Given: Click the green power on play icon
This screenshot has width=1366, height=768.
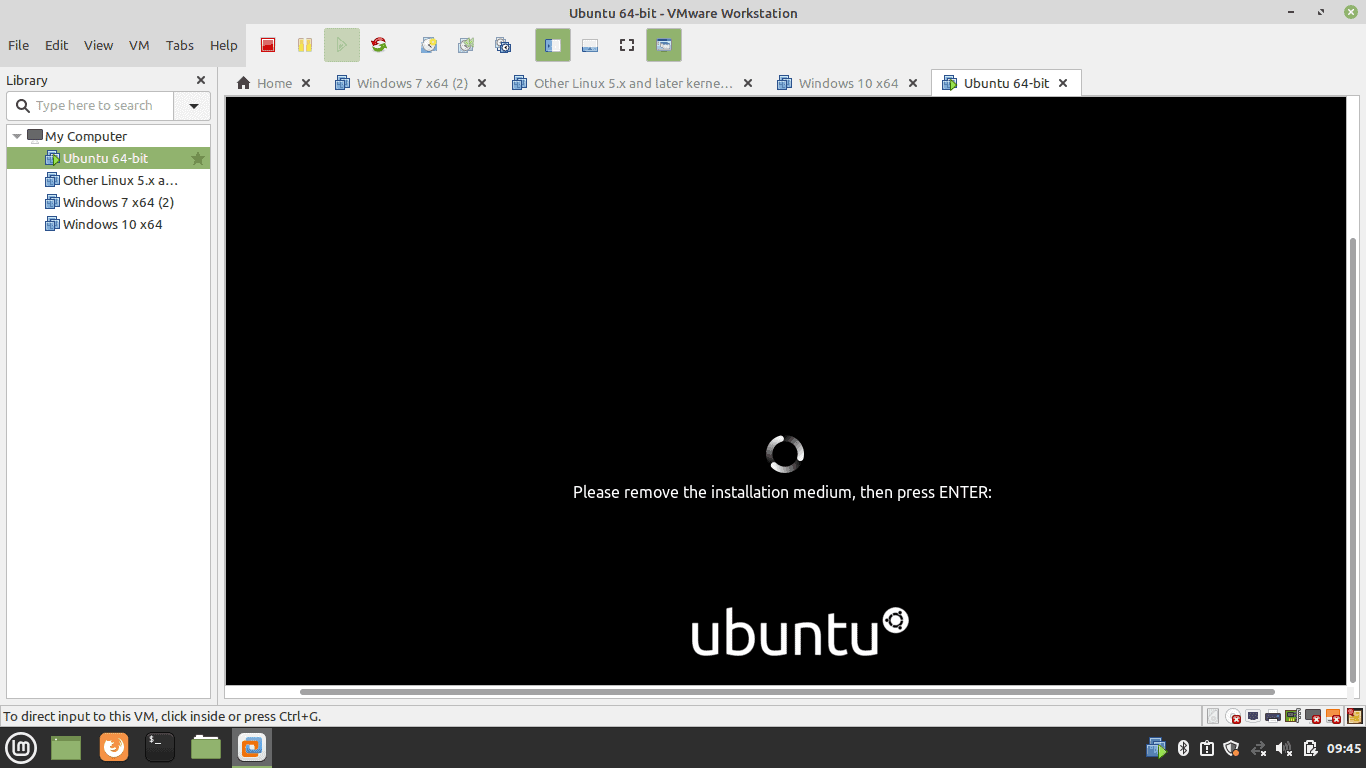Looking at the screenshot, I should click(341, 45).
